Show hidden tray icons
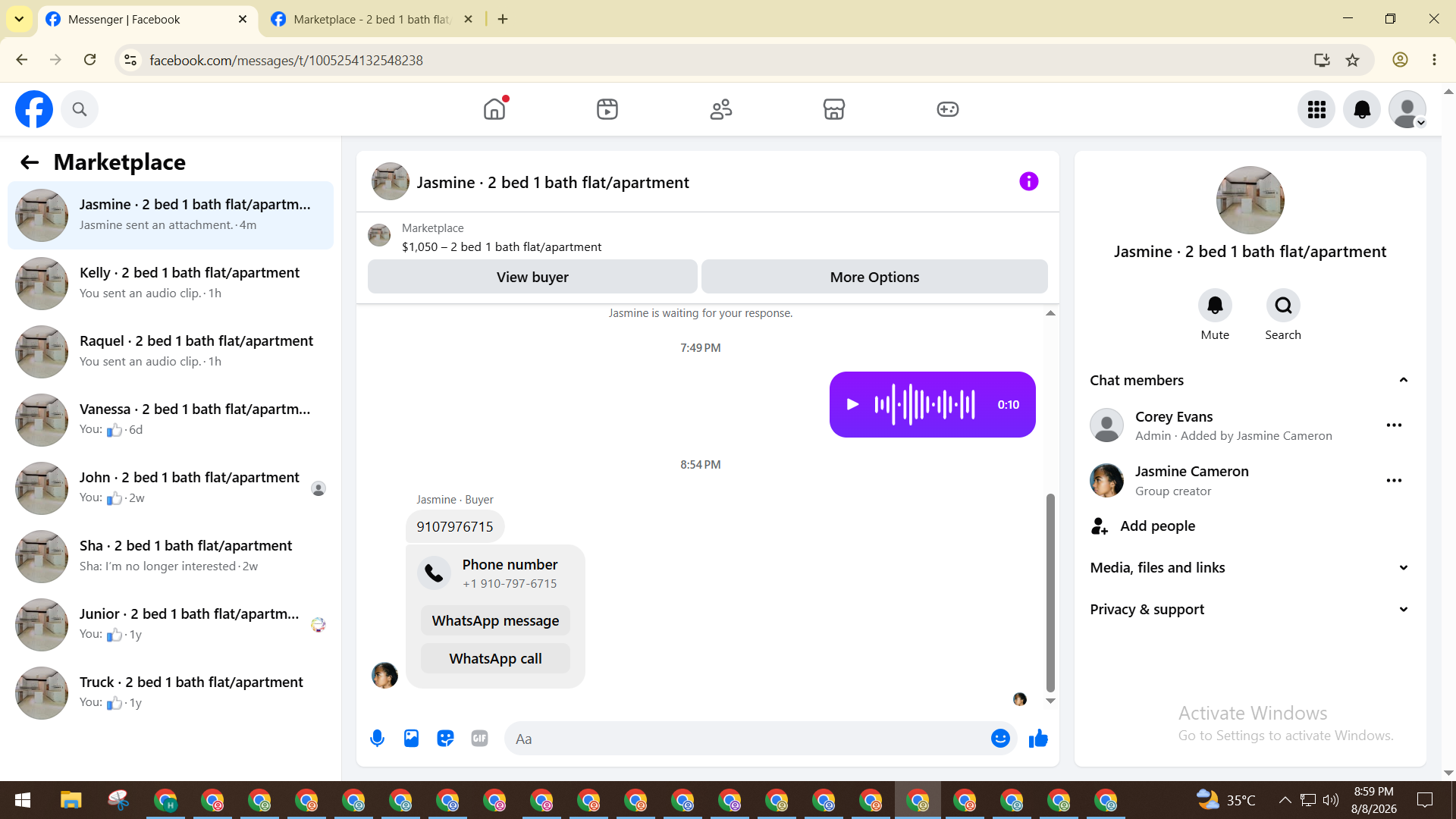The height and width of the screenshot is (819, 1456). [x=1285, y=800]
